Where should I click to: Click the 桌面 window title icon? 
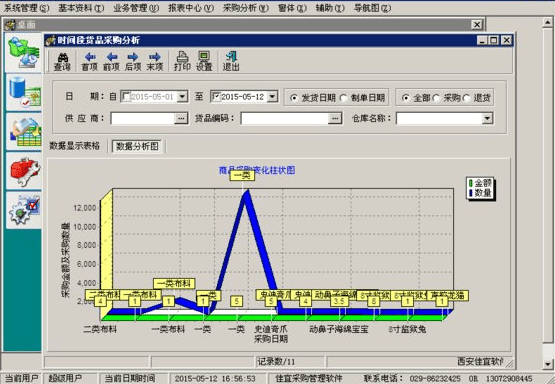pyautogui.click(x=10, y=25)
